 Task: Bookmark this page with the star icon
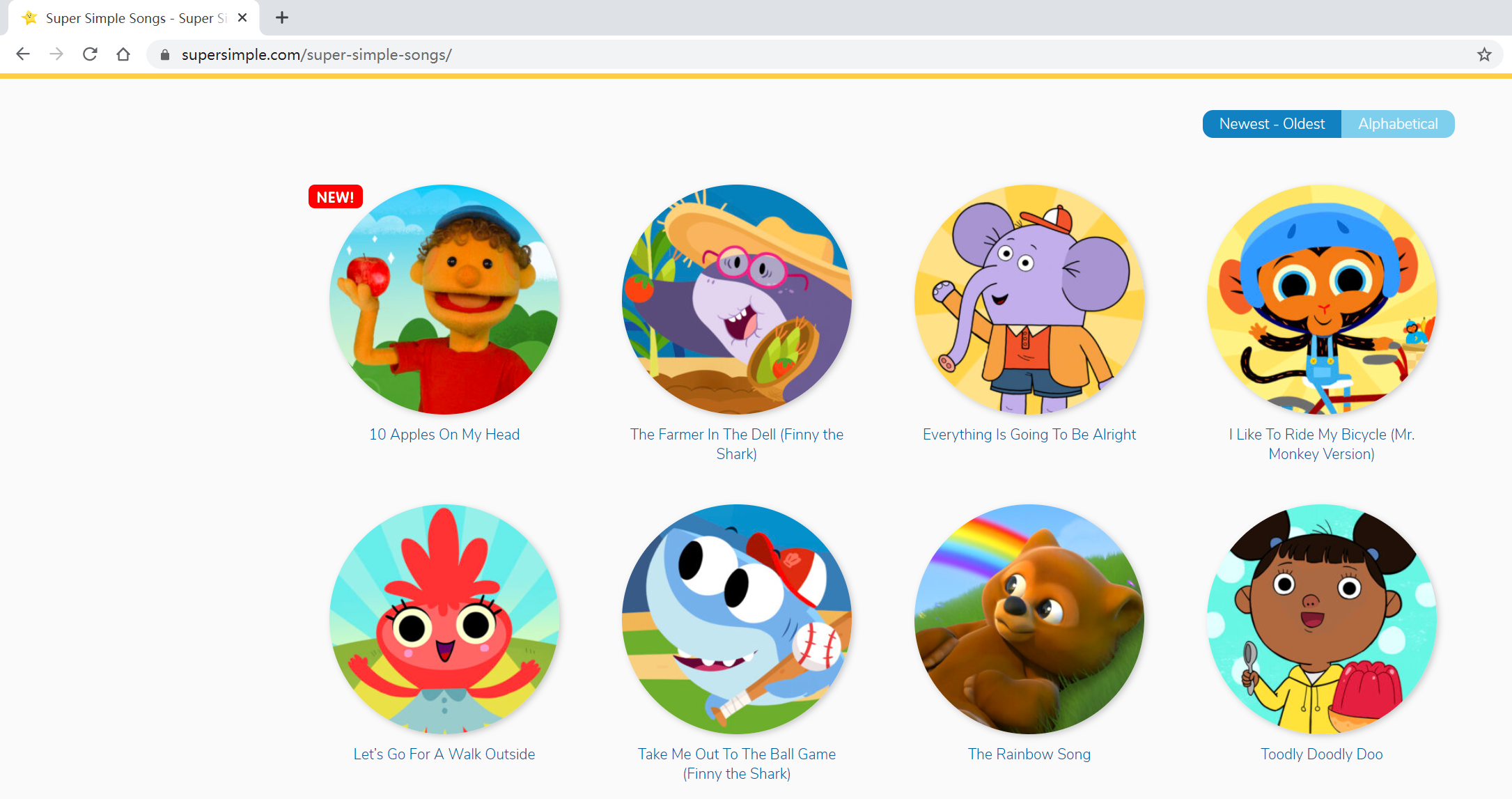point(1484,54)
